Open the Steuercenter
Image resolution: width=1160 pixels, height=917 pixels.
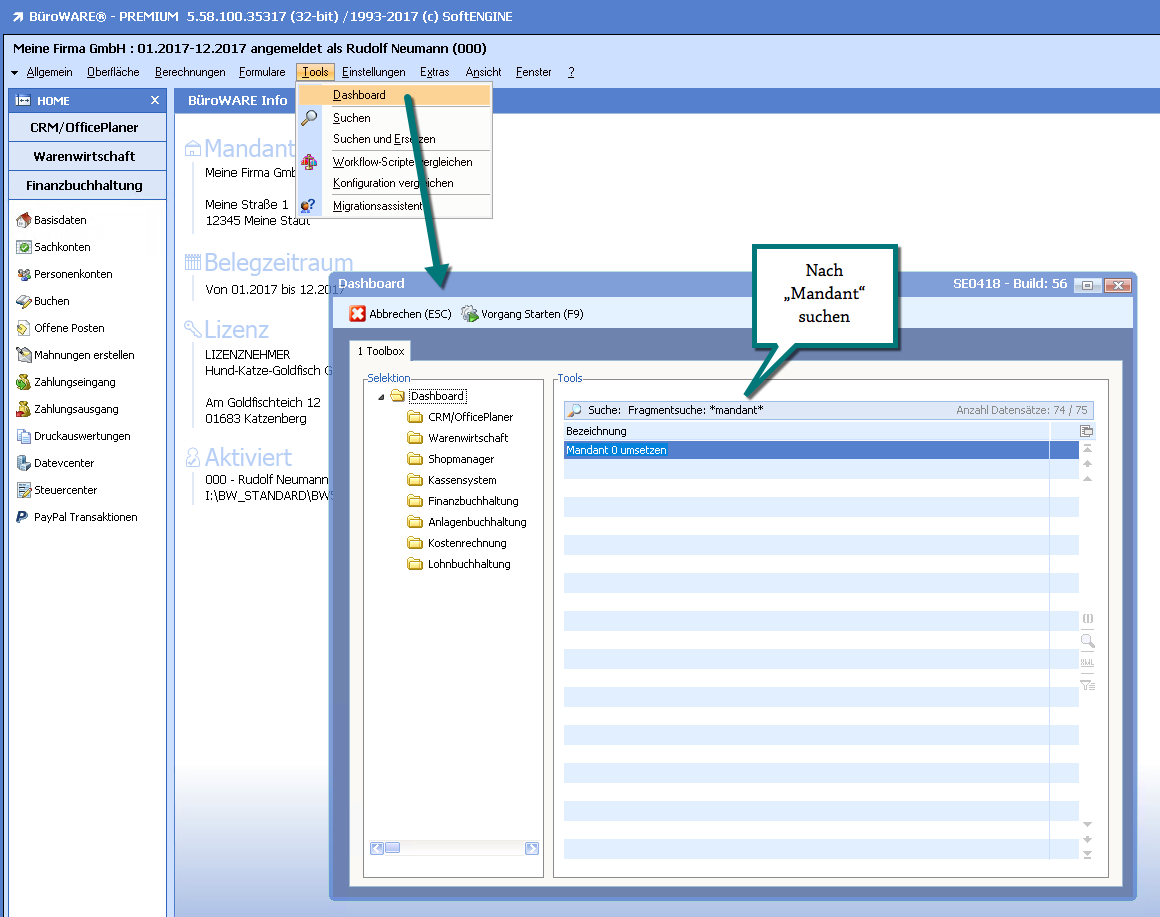[x=65, y=490]
